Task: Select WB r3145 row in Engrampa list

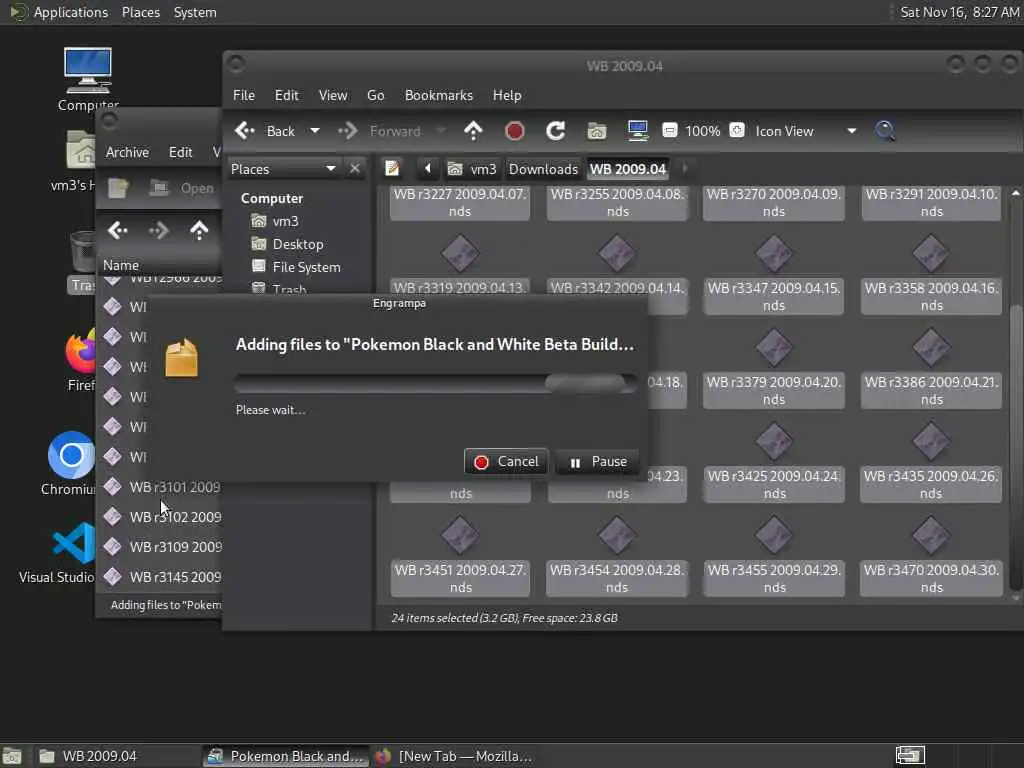Action: coord(161,577)
